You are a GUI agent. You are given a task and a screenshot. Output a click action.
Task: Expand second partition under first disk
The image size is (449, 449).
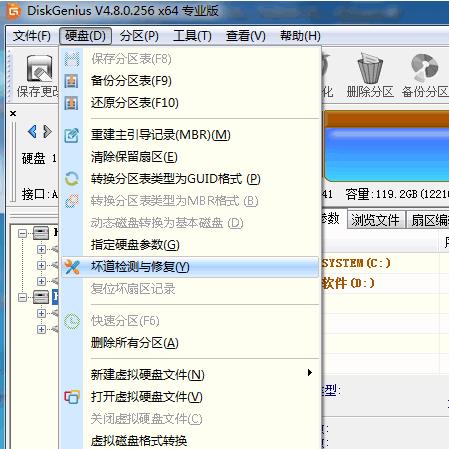(x=41, y=265)
